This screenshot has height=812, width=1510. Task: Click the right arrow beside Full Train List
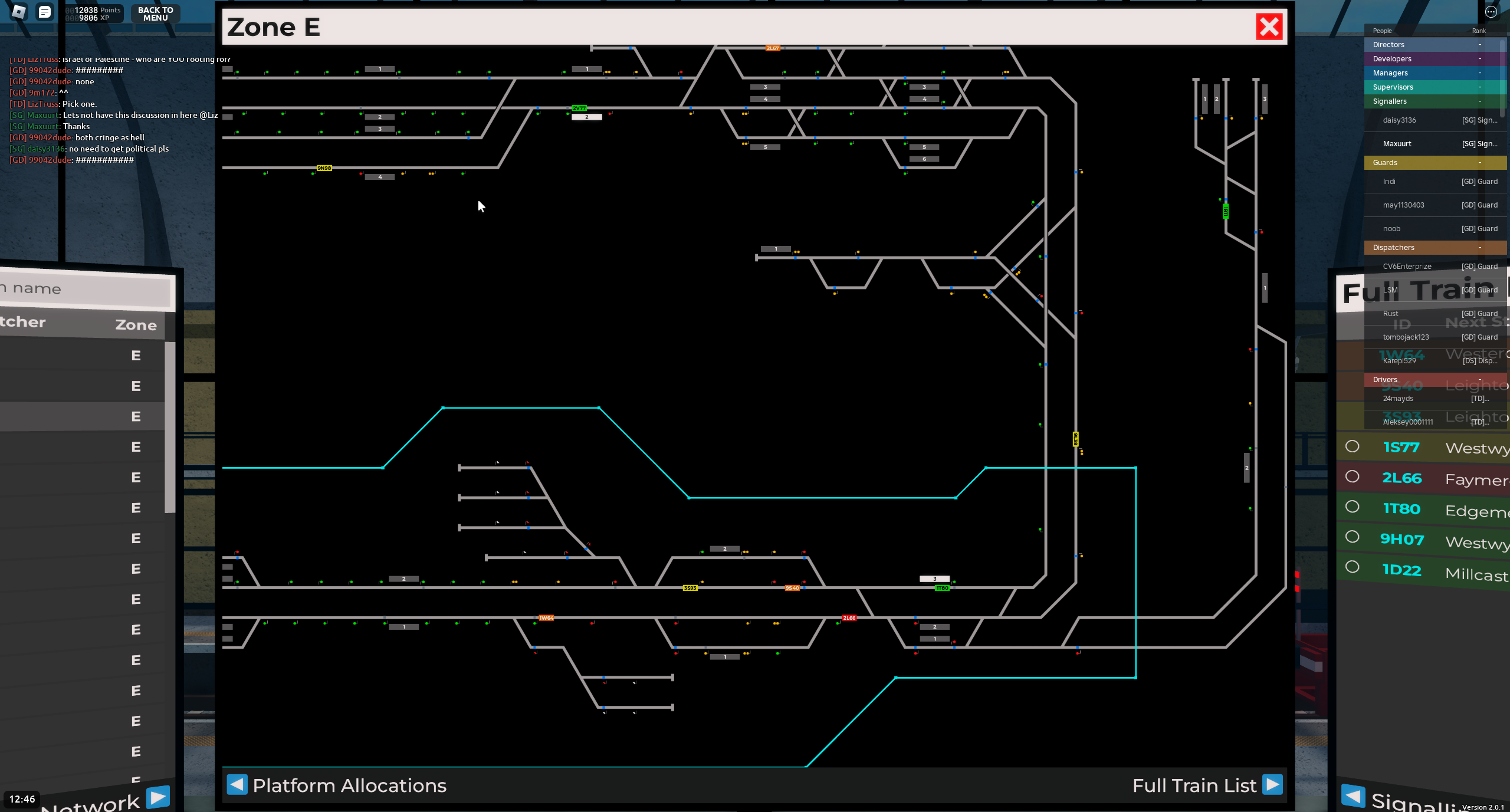(x=1272, y=785)
